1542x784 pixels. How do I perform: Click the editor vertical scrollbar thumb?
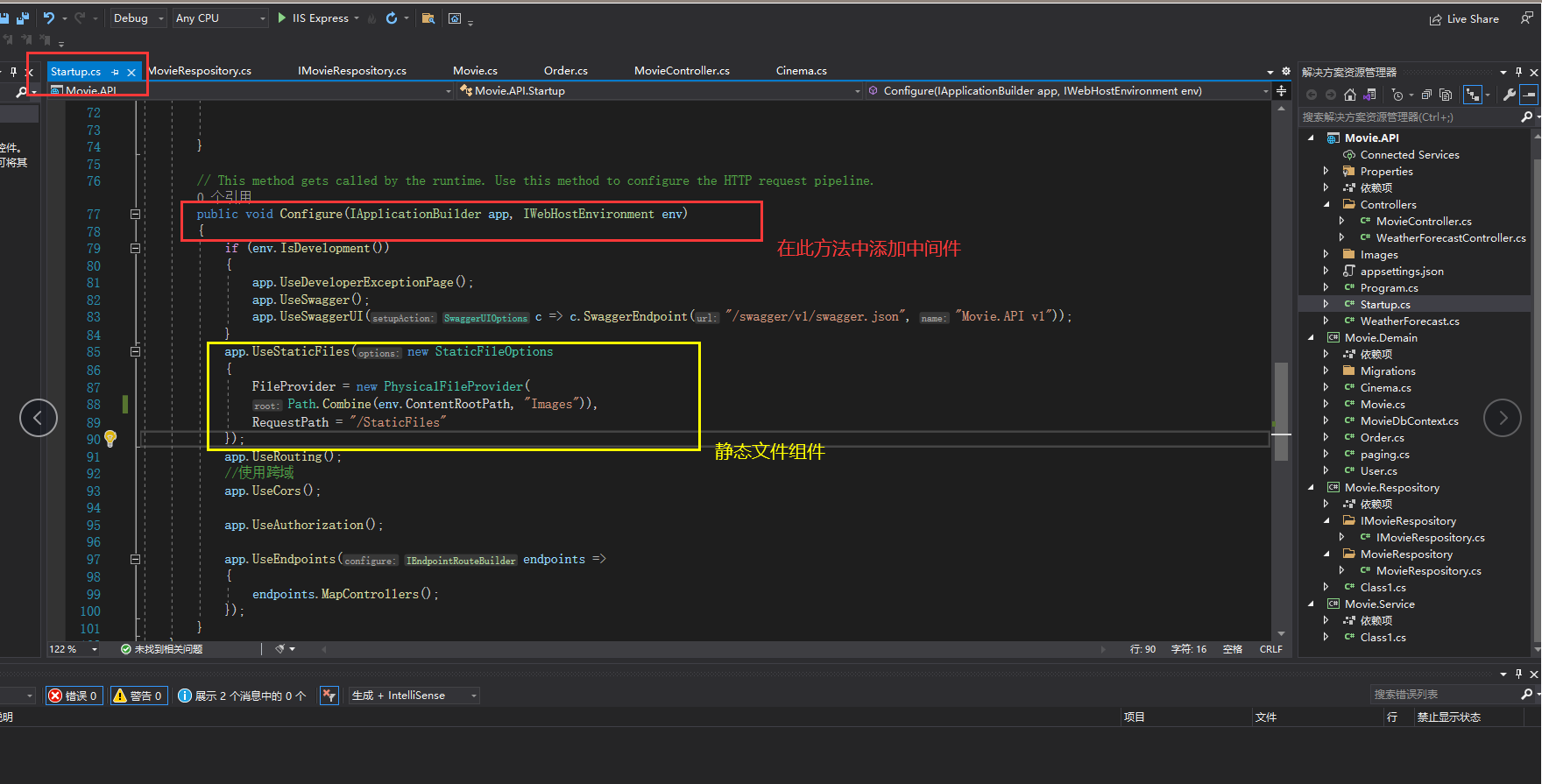click(x=1281, y=410)
